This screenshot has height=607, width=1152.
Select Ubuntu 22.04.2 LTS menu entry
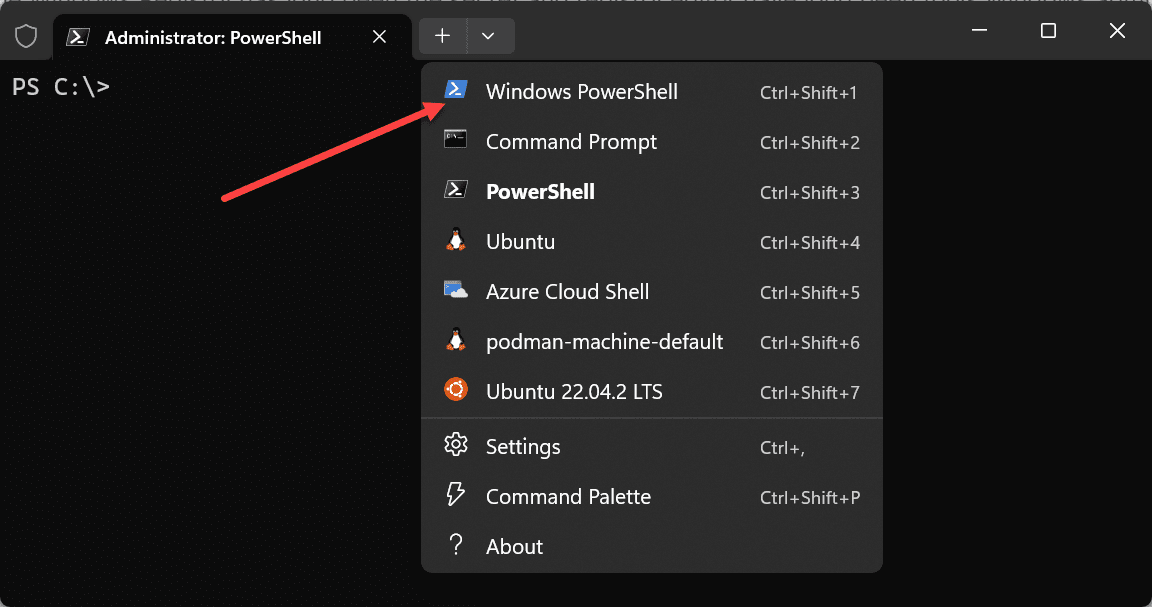(574, 392)
